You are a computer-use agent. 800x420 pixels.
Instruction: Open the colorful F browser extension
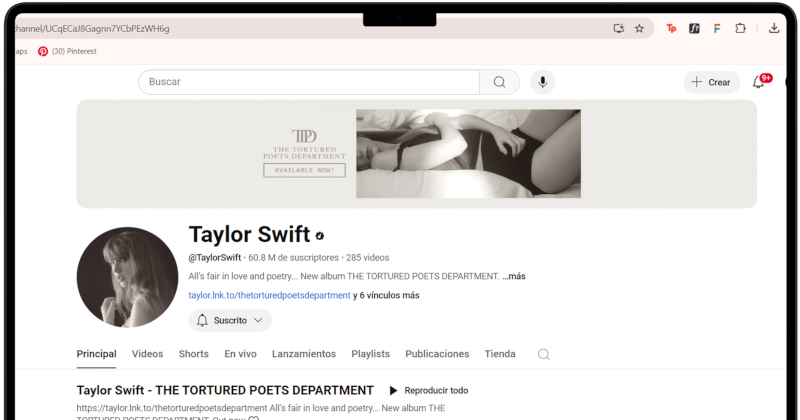coord(716,29)
